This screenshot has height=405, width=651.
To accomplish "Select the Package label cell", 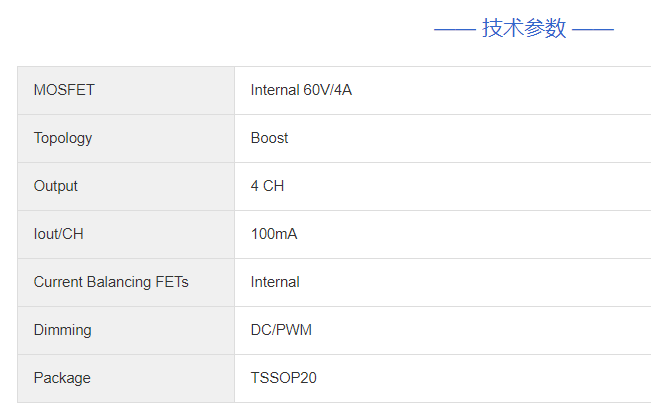I will 62,378.
